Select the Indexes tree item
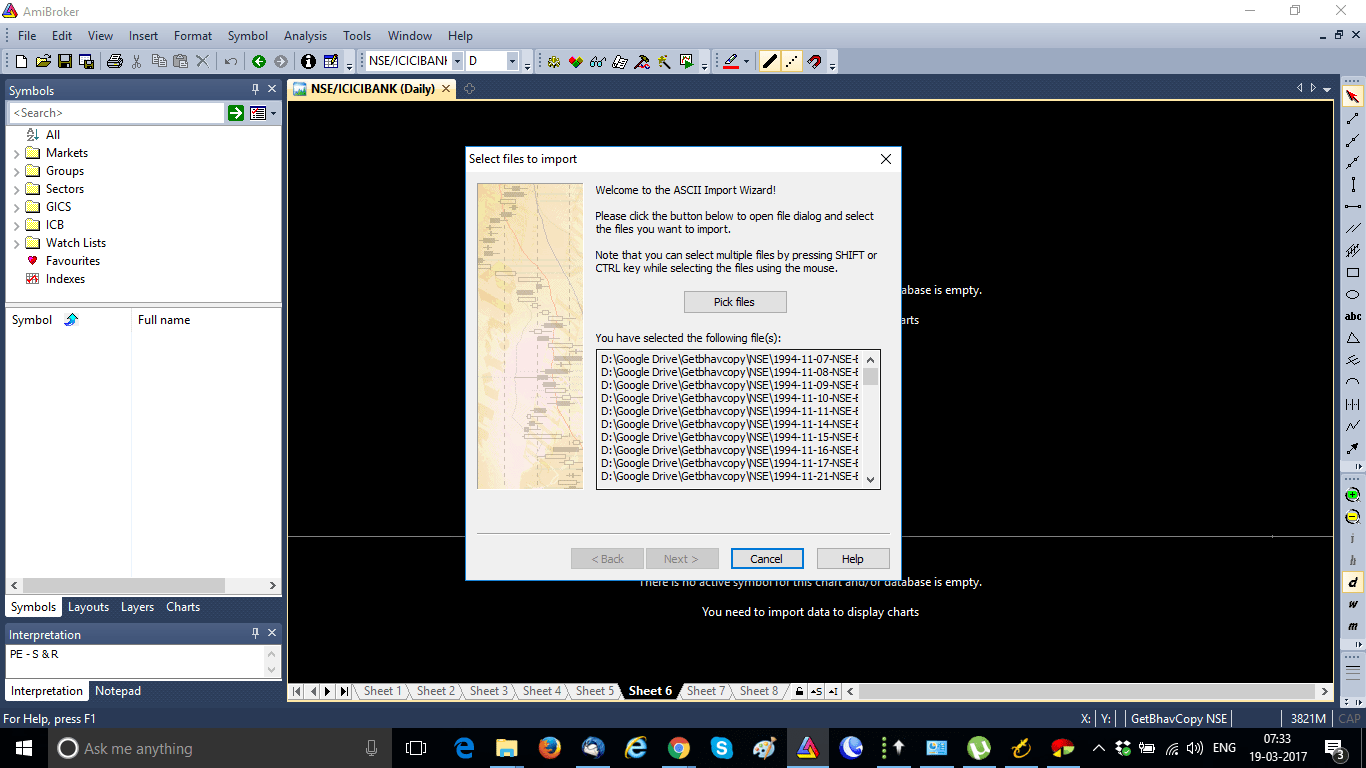The width and height of the screenshot is (1366, 768). coord(65,279)
